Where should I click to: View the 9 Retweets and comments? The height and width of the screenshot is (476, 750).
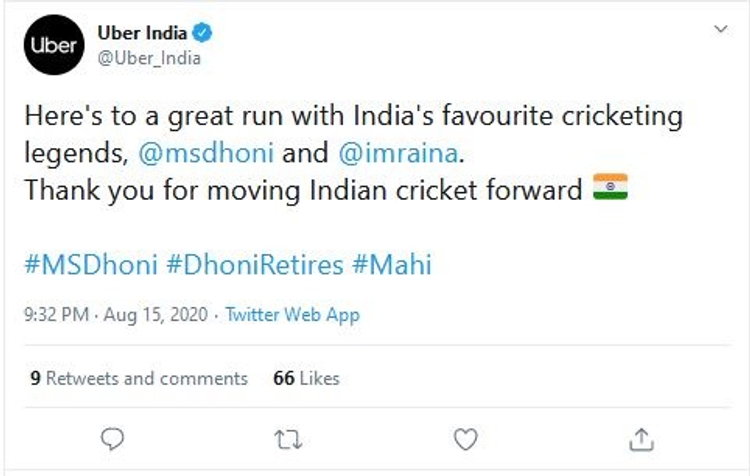click(139, 378)
